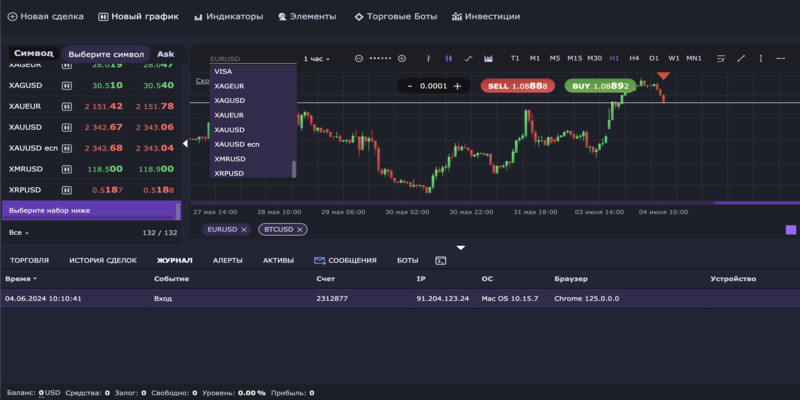This screenshot has height=400, width=800.
Task: Open the chart objects list icon
Action: (x=721, y=59)
